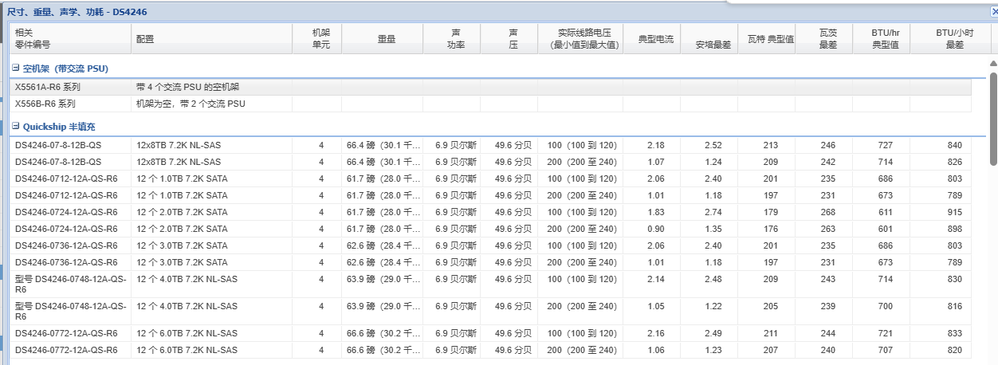Click the typical current value 2.16
The image size is (998, 365).
(656, 333)
